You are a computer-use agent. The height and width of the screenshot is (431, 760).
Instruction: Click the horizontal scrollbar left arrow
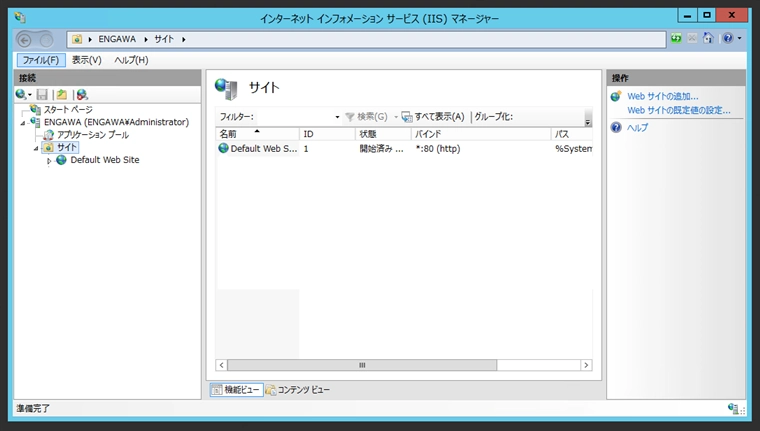pyautogui.click(x=222, y=365)
